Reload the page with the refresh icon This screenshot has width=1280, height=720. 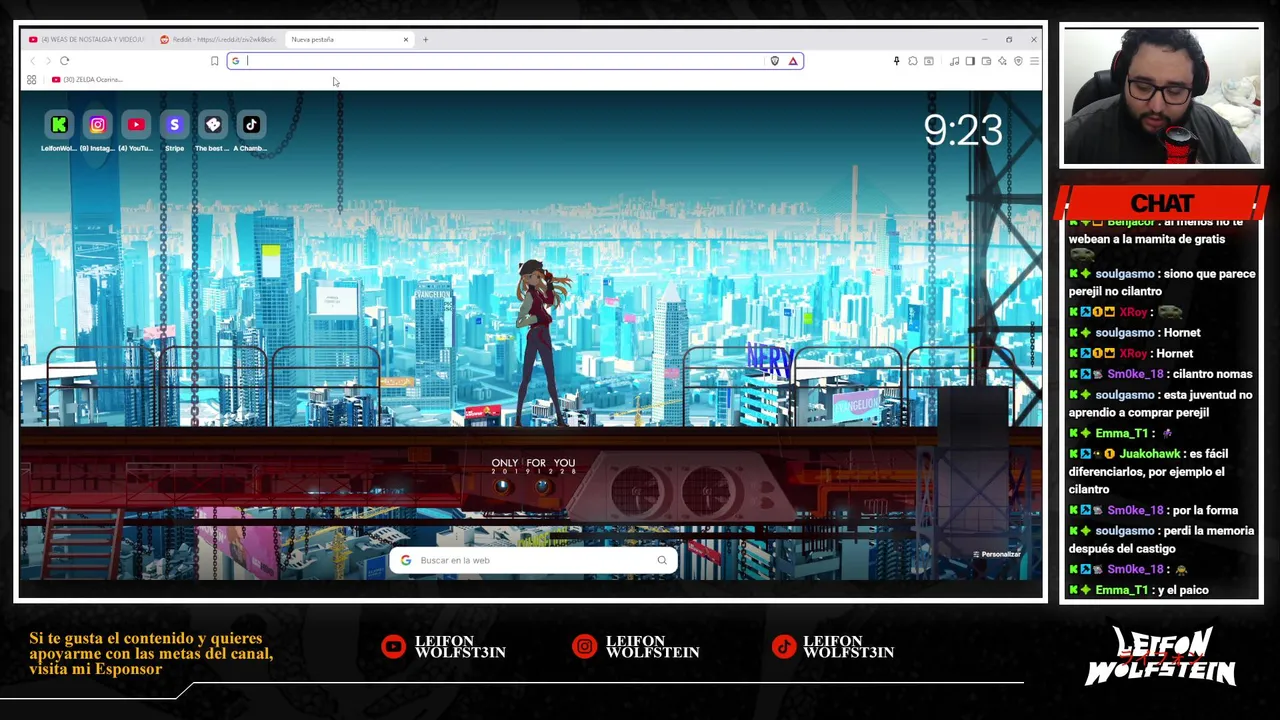tap(64, 61)
